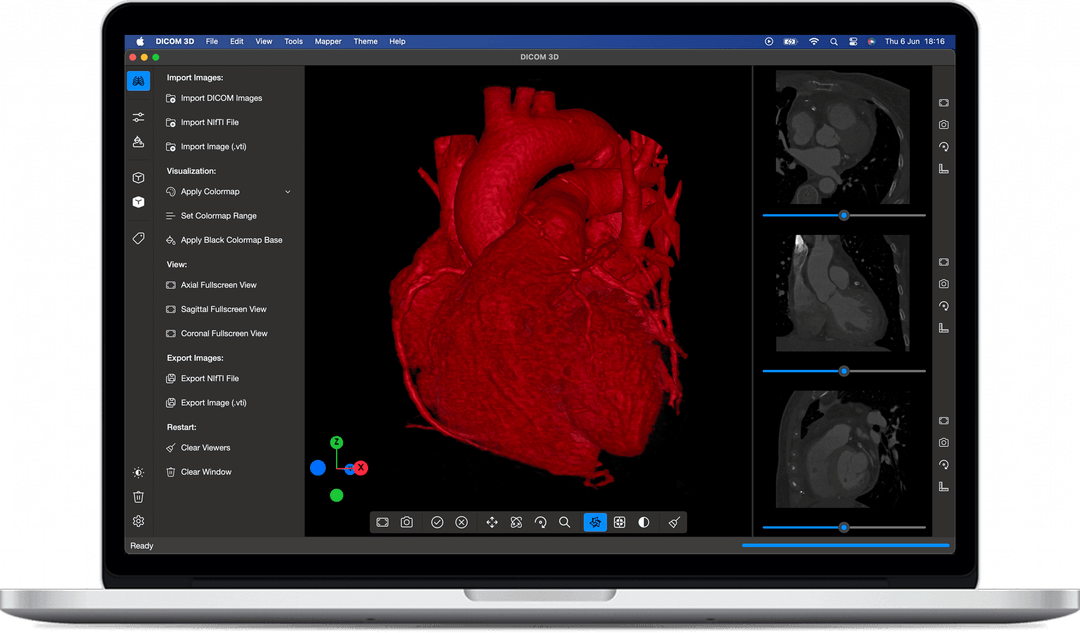Activate the zoom magnifier icon in the bottom toolbar

tap(565, 522)
